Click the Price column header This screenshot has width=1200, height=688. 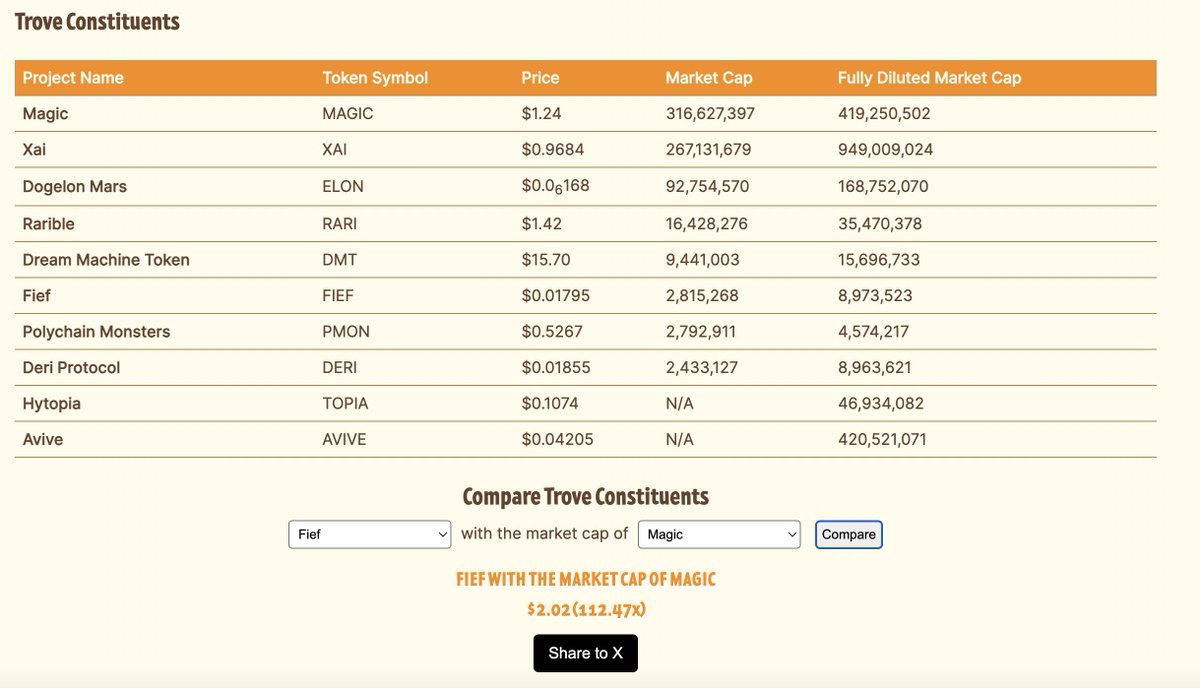coord(540,78)
